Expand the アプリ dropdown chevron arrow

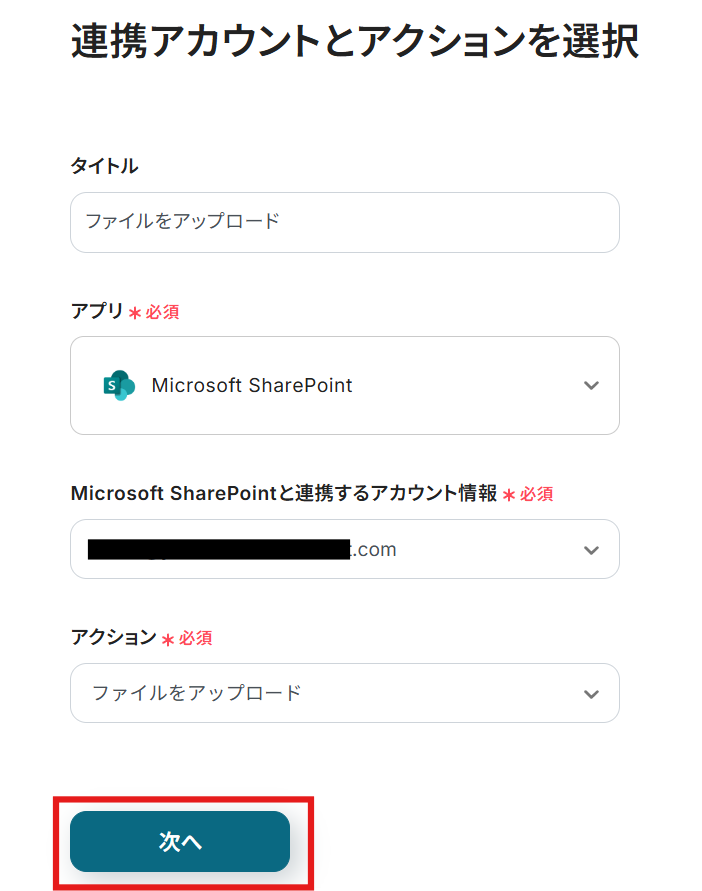(591, 385)
